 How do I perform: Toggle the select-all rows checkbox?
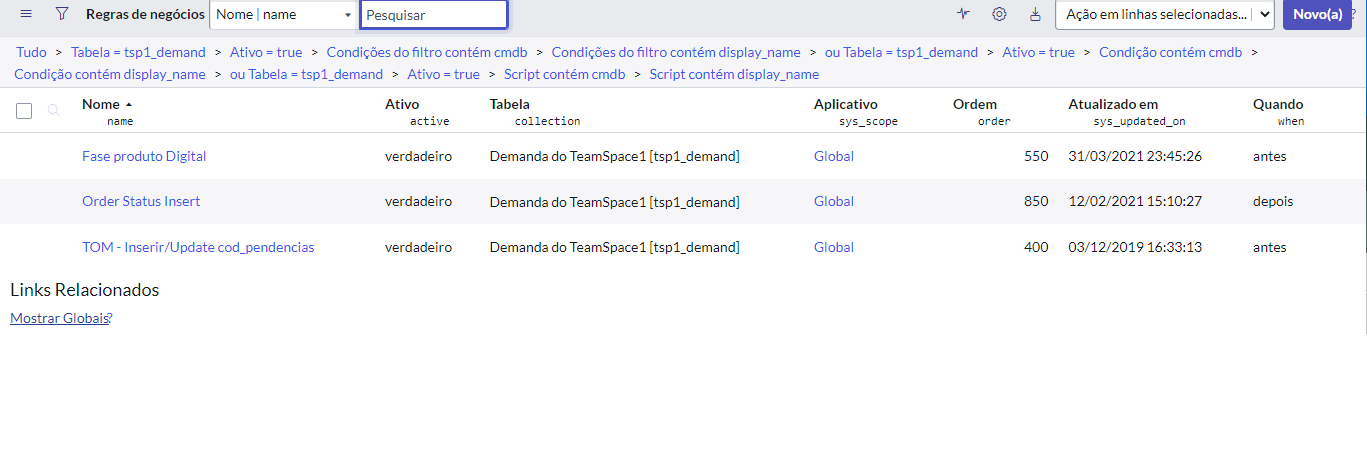pyautogui.click(x=24, y=111)
